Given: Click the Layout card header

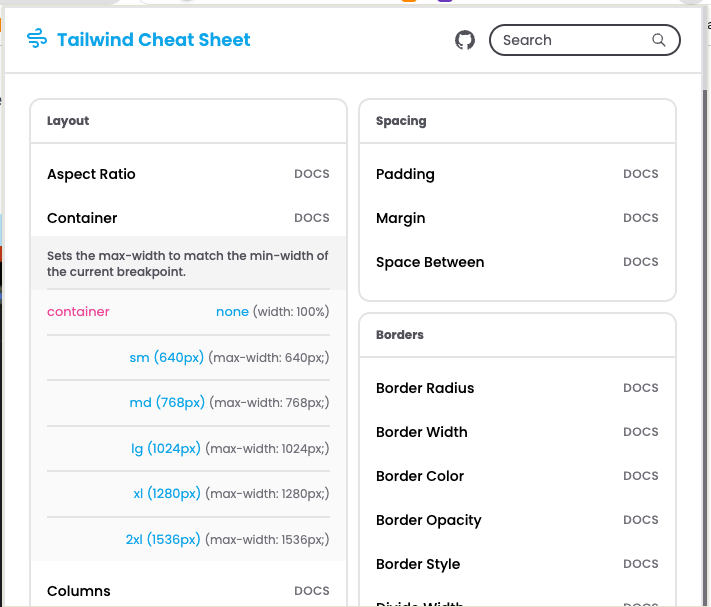Looking at the screenshot, I should pyautogui.click(x=189, y=121).
